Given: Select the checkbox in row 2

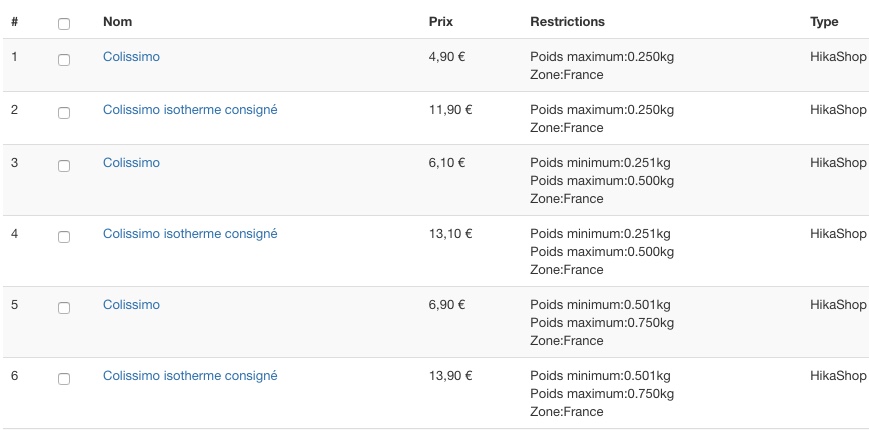Looking at the screenshot, I should tap(64, 114).
